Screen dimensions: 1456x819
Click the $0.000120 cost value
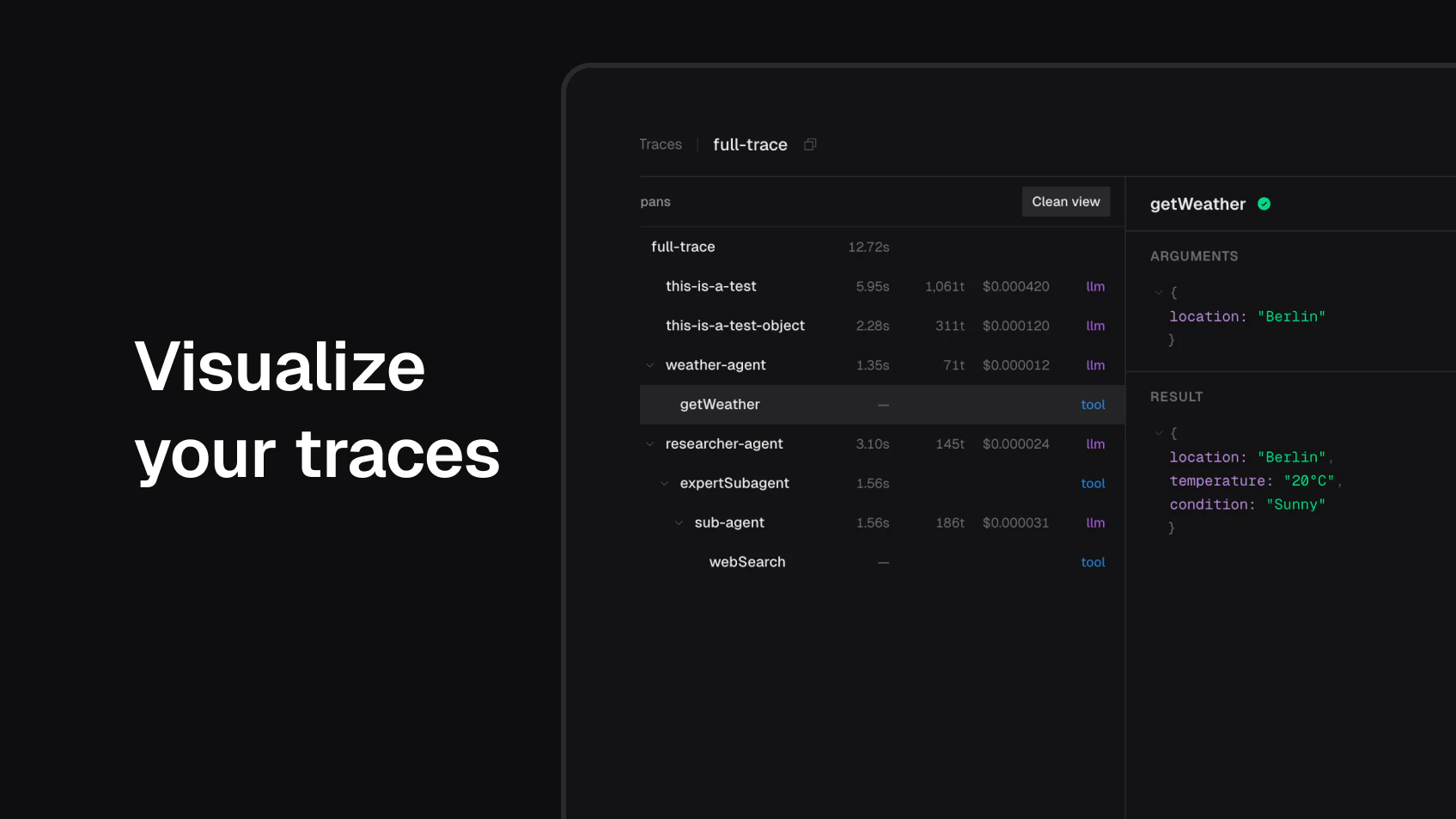1016,326
